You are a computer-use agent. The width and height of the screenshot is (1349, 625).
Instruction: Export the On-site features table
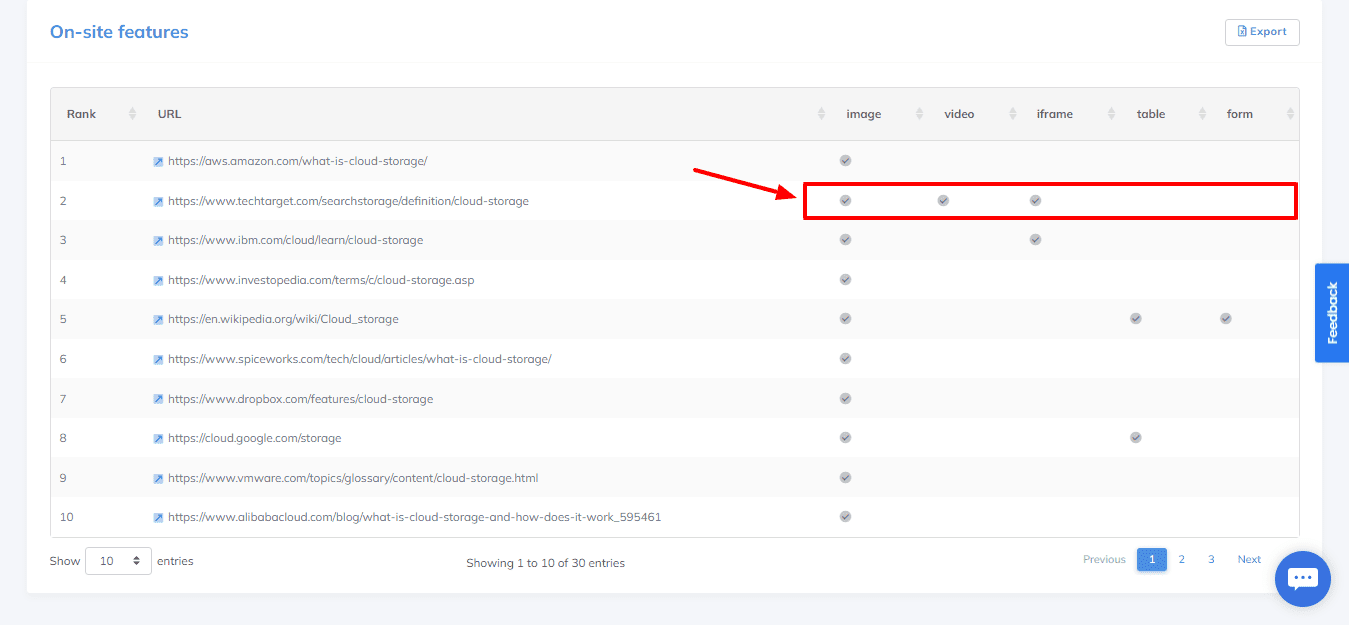1262,32
